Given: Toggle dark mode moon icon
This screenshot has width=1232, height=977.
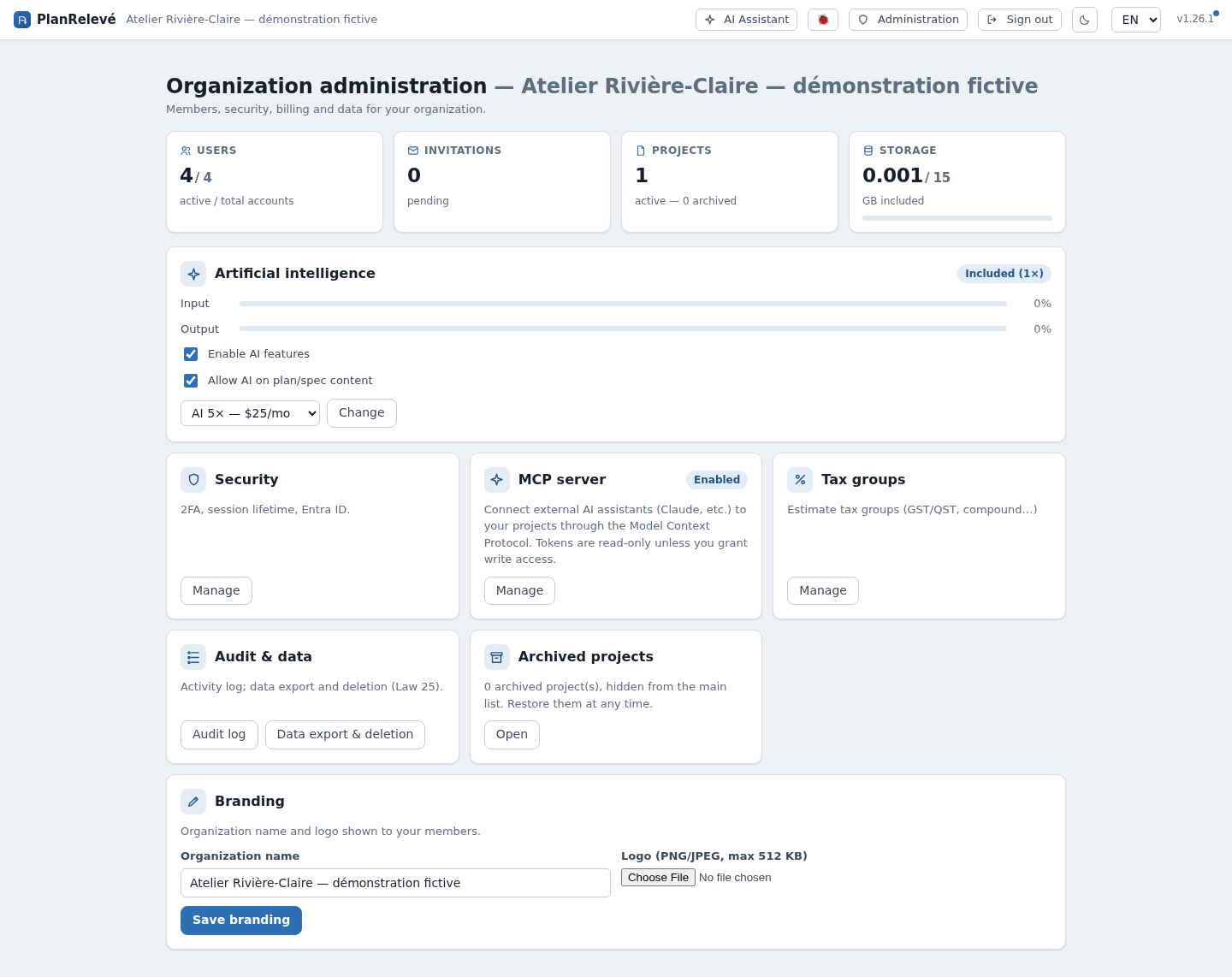Looking at the screenshot, I should (x=1085, y=20).
